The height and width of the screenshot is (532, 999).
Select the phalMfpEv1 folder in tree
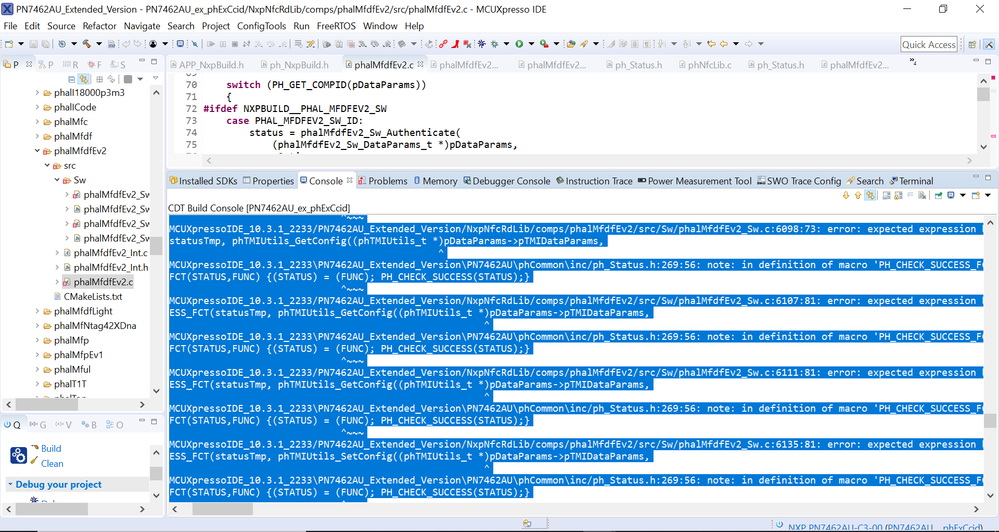(x=78, y=355)
